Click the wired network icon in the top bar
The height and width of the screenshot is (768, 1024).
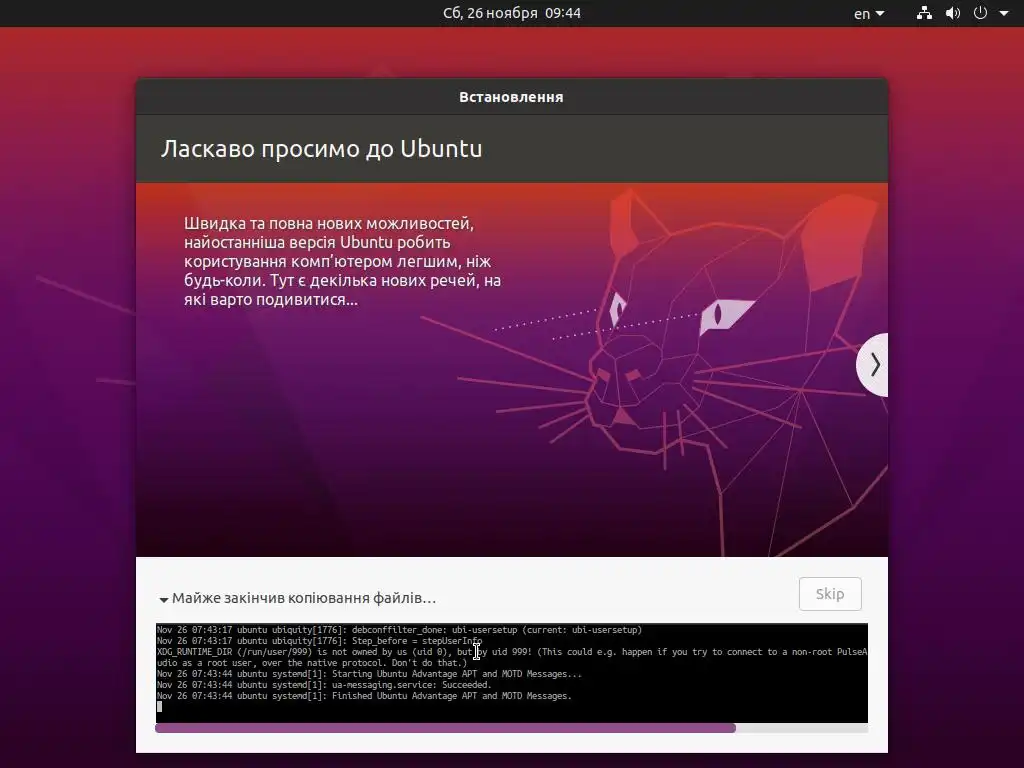click(924, 13)
